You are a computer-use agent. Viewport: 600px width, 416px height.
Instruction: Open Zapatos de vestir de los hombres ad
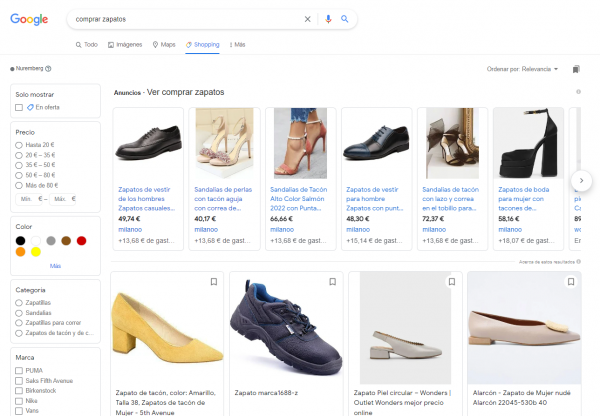tap(147, 199)
